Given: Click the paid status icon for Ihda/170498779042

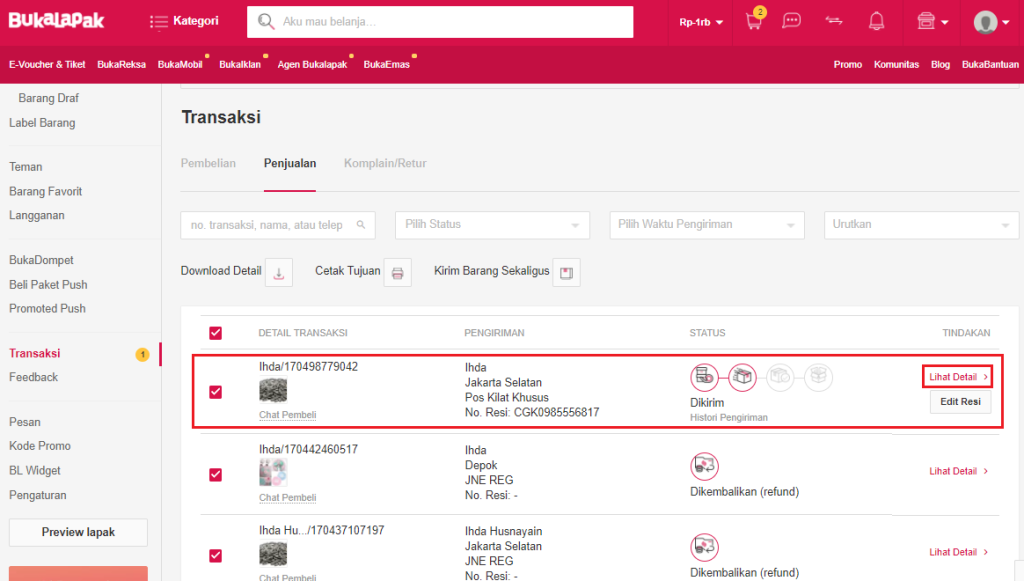Looking at the screenshot, I should click(x=704, y=377).
